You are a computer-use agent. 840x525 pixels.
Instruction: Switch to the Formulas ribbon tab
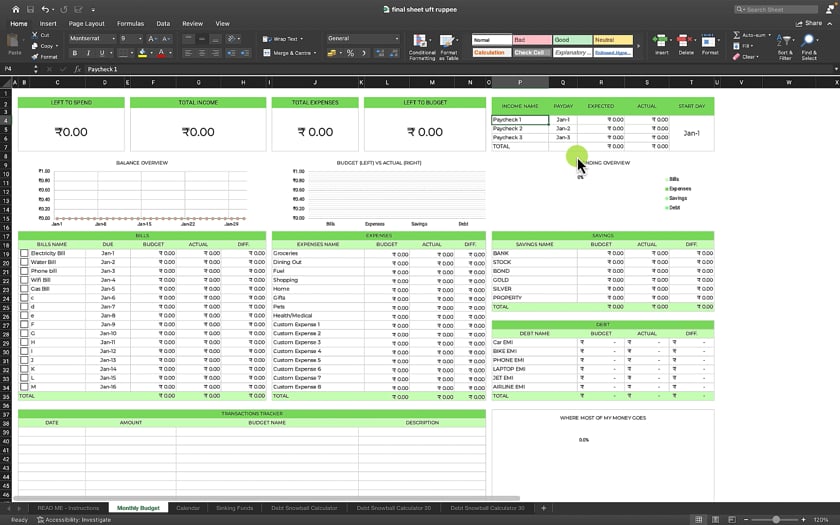click(130, 23)
